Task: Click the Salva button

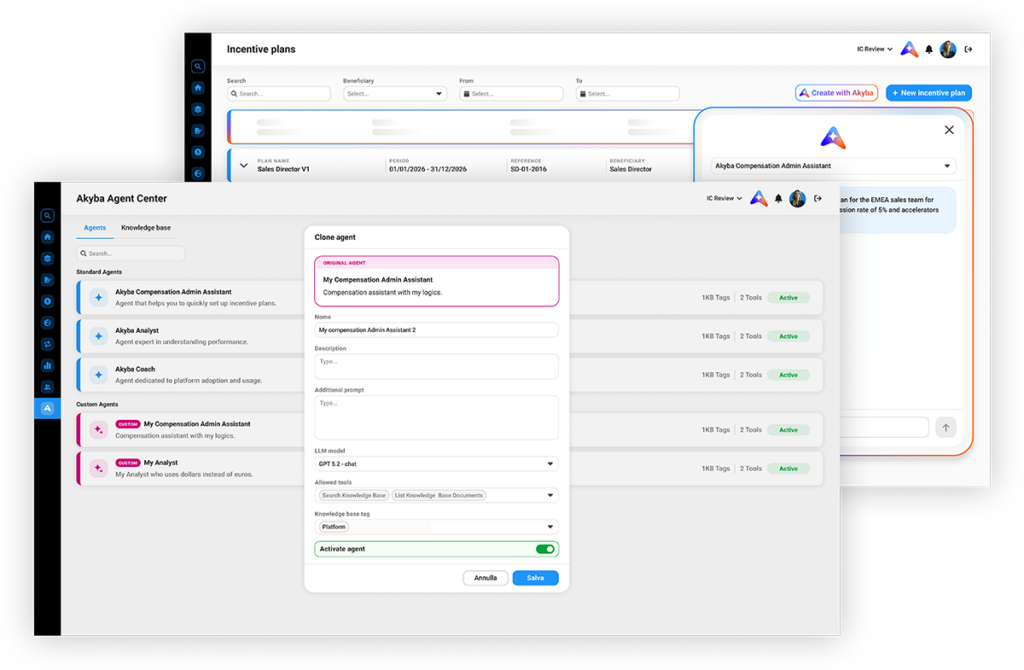Action: point(536,578)
